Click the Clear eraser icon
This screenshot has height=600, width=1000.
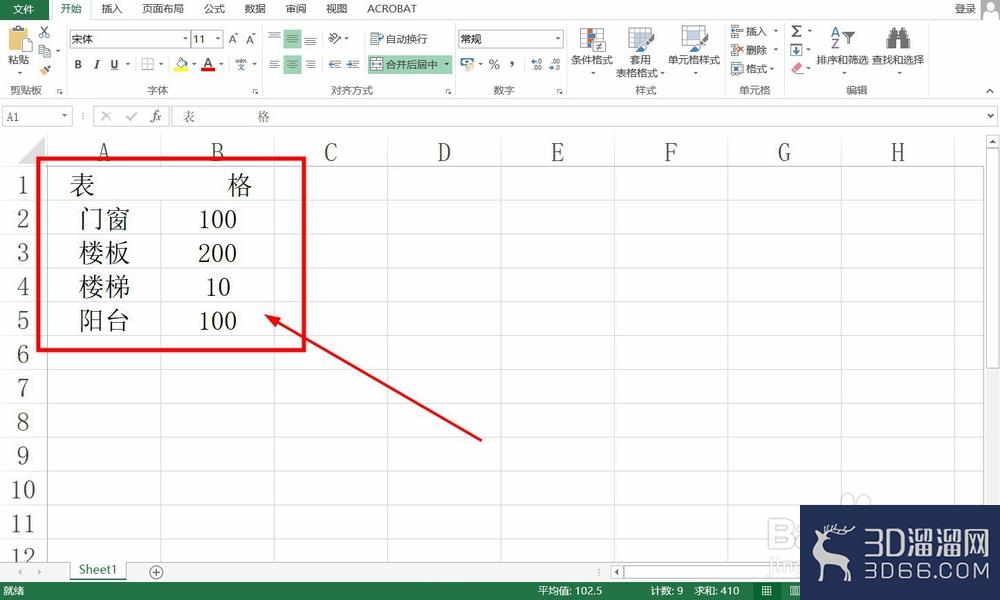[x=797, y=68]
